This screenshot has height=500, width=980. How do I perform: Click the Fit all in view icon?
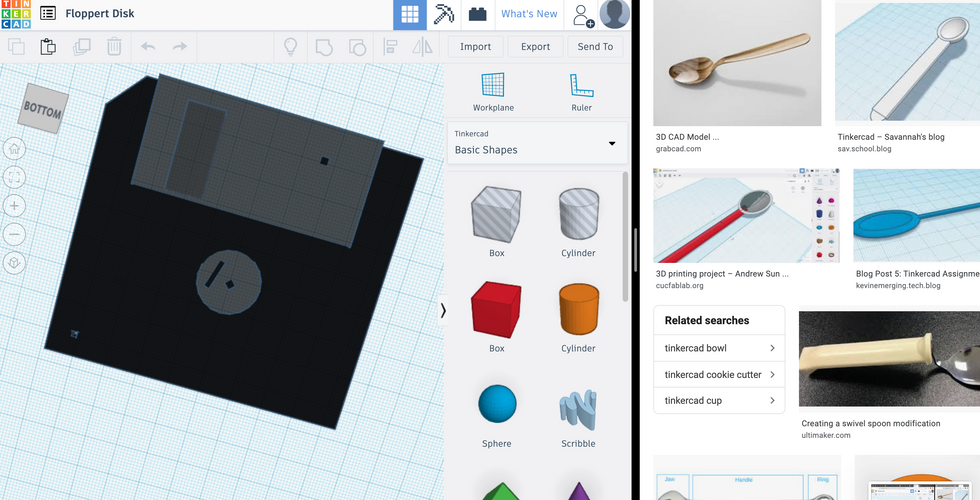(x=14, y=178)
